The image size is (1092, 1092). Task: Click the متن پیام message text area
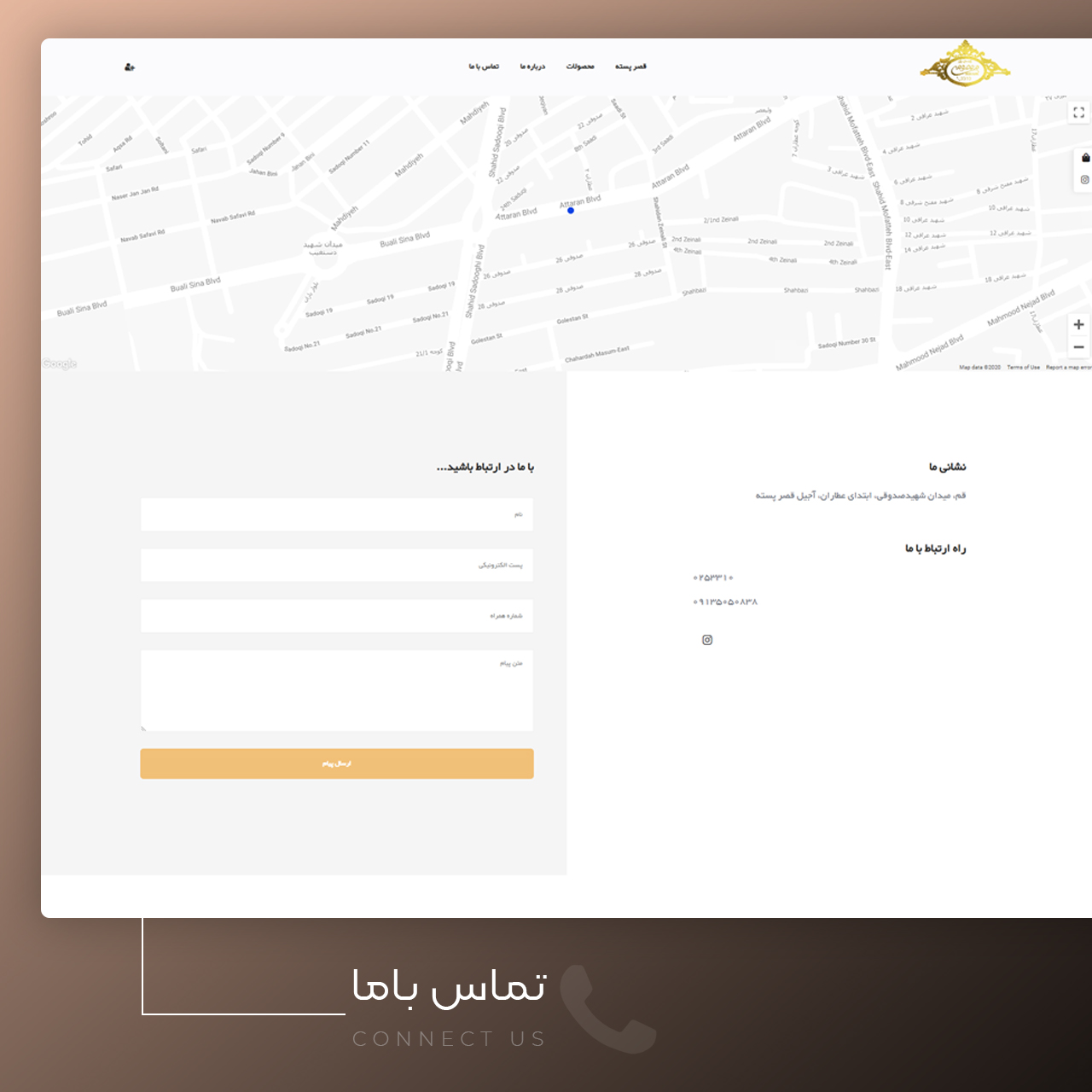337,691
